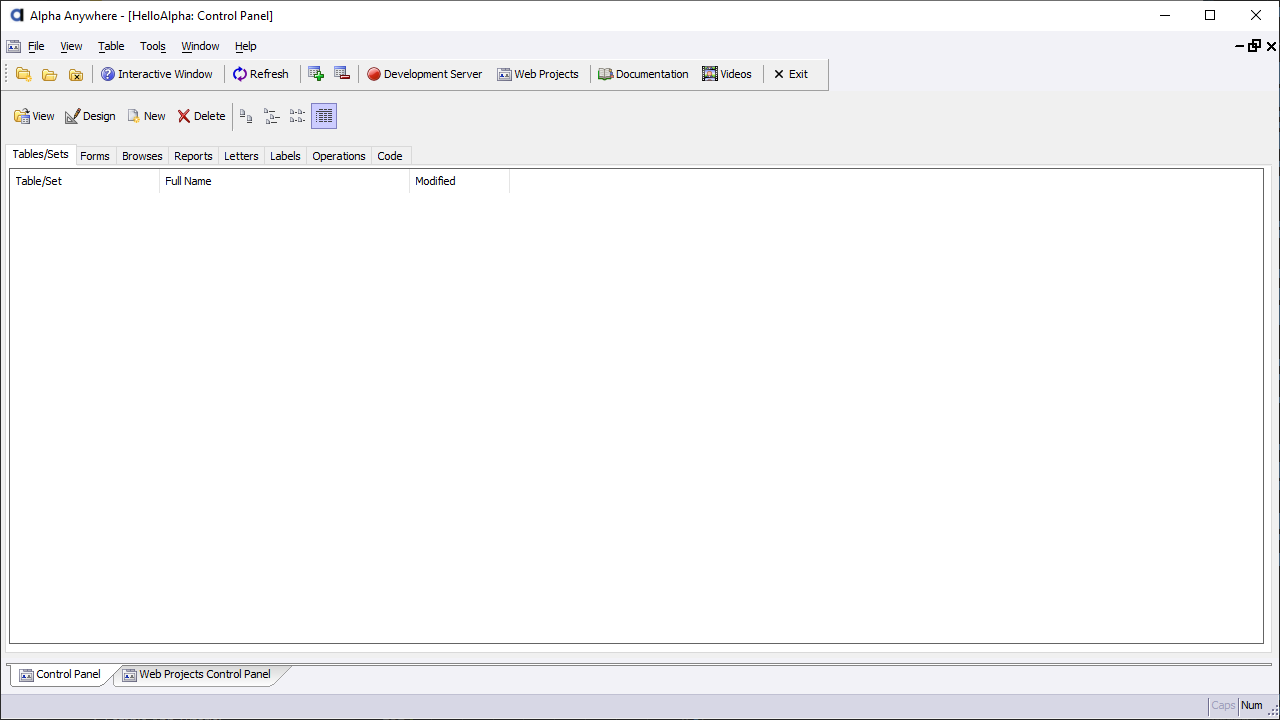The height and width of the screenshot is (720, 1280).
Task: Click the add table to database icon
Action: tap(316, 74)
